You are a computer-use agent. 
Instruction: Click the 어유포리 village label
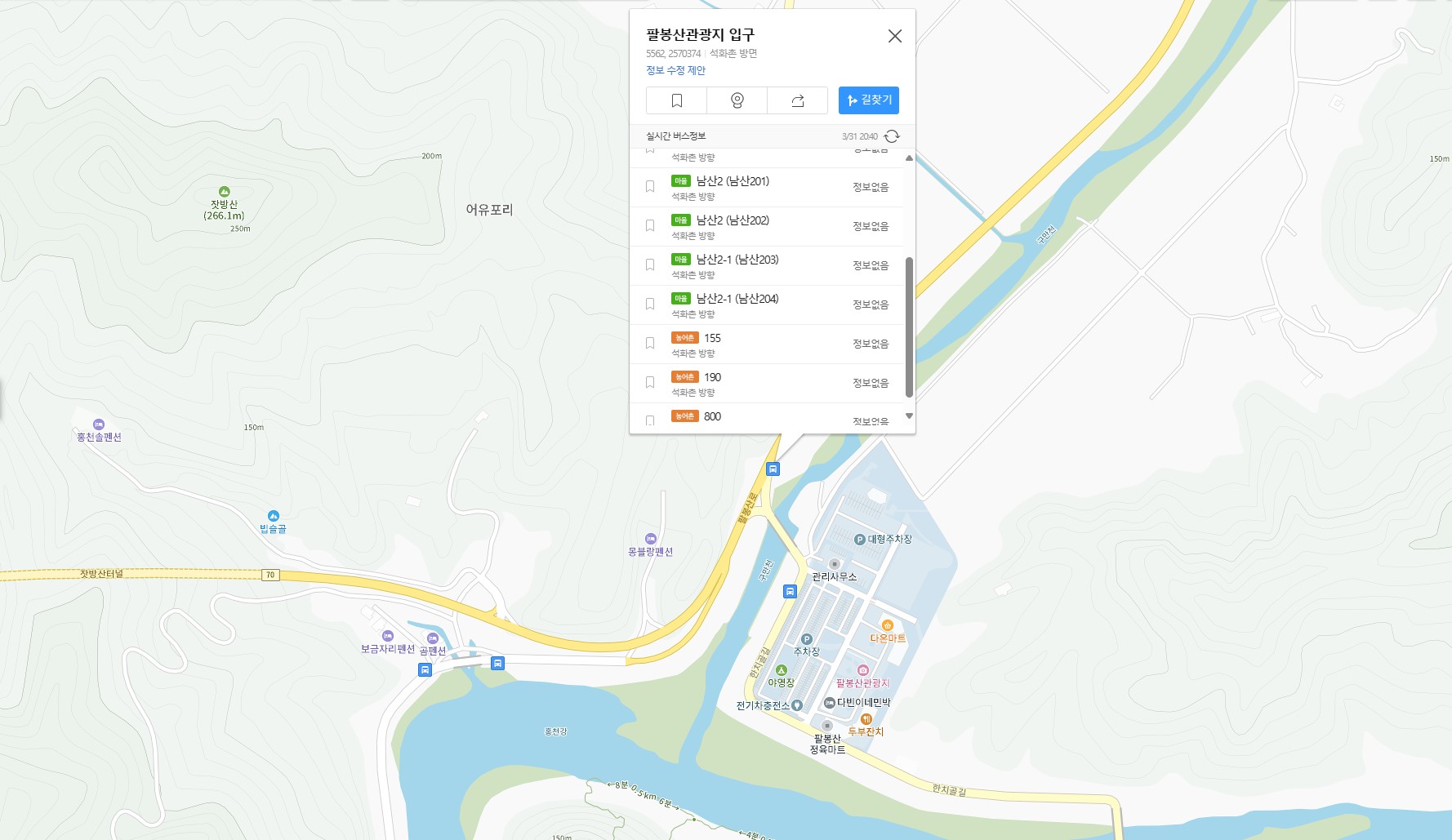(489, 210)
